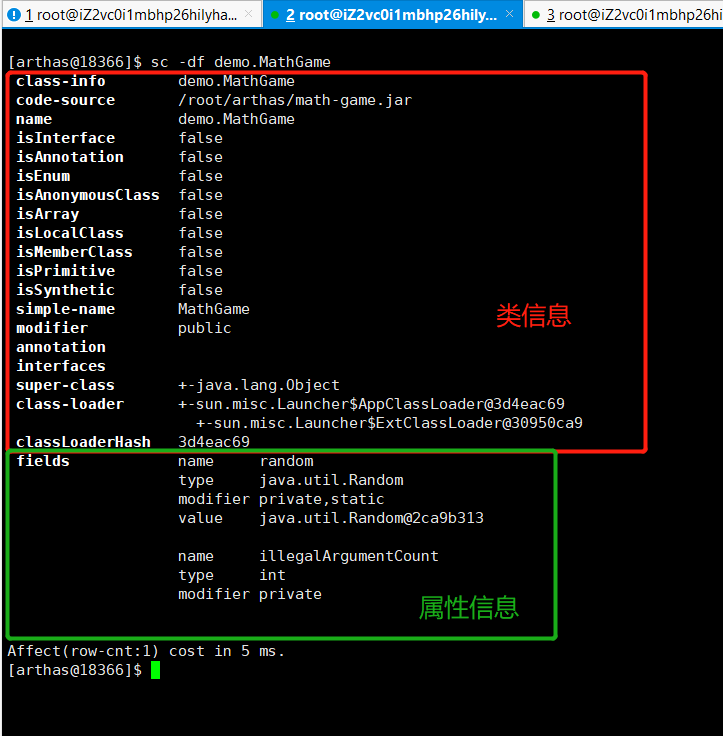Click the green status dot on tab 2
The image size is (723, 736).
point(275,15)
